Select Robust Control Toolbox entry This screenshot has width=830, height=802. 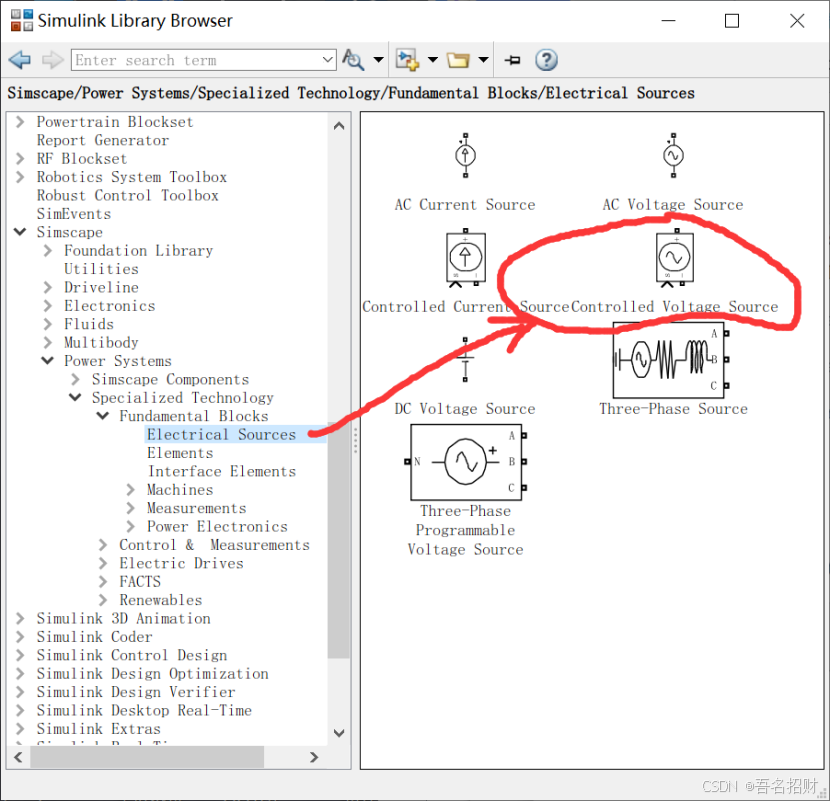[127, 195]
